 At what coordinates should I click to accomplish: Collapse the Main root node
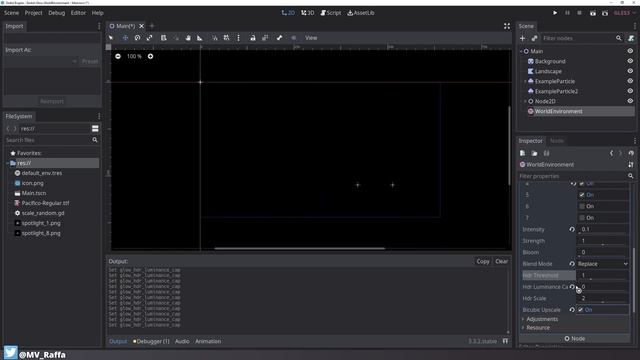tap(521, 51)
